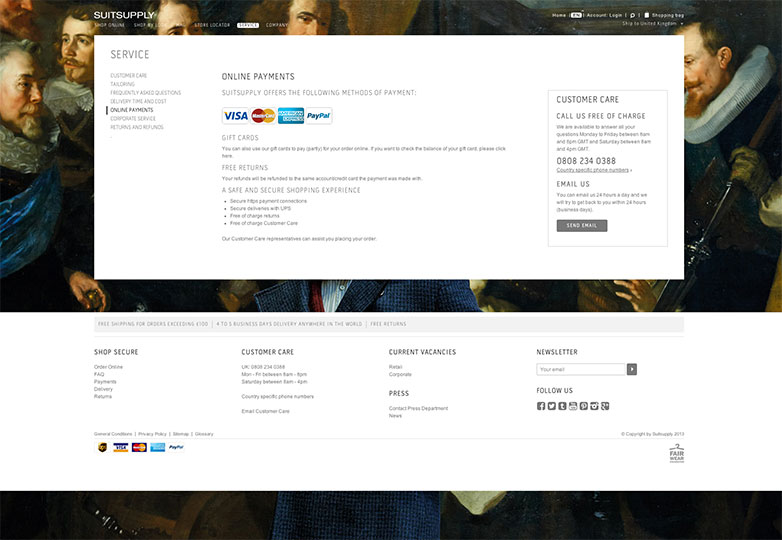Image resolution: width=782 pixels, height=540 pixels.
Task: Open the Facebook icon under Follow Us
Action: click(541, 406)
